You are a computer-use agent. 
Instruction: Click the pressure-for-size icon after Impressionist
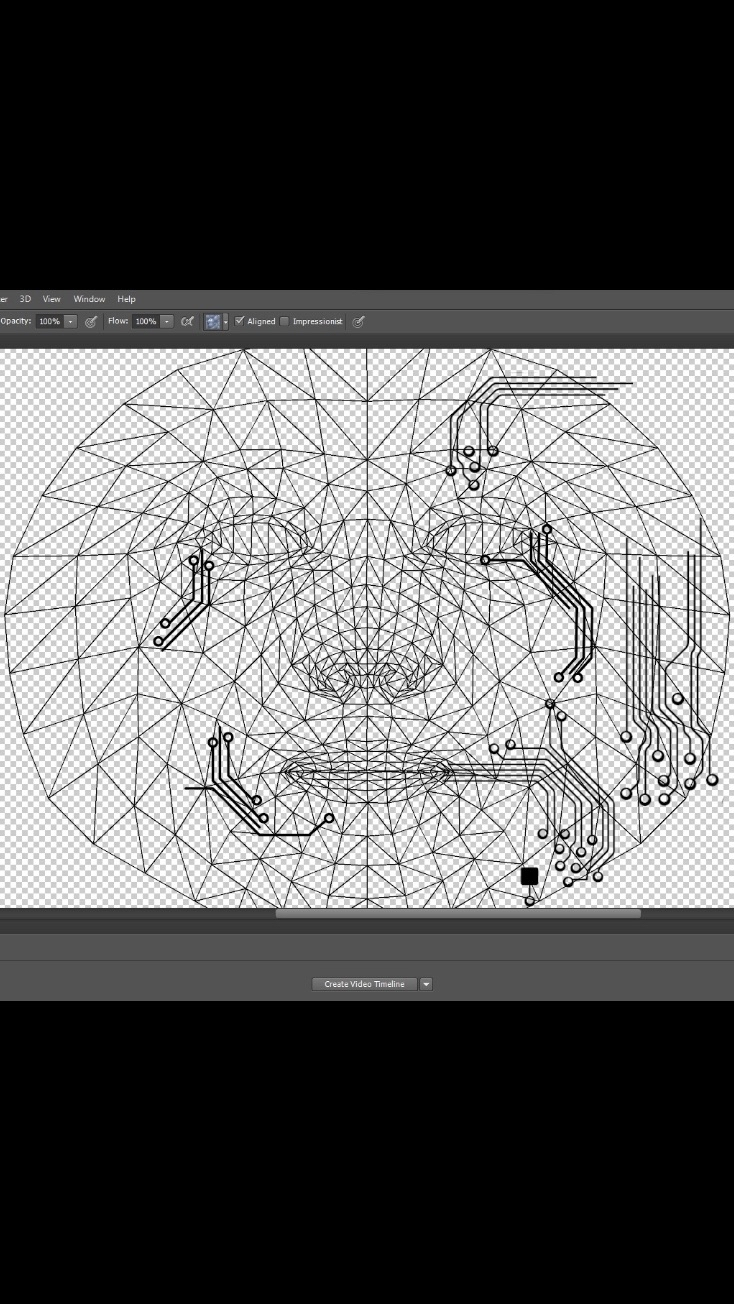pos(358,322)
